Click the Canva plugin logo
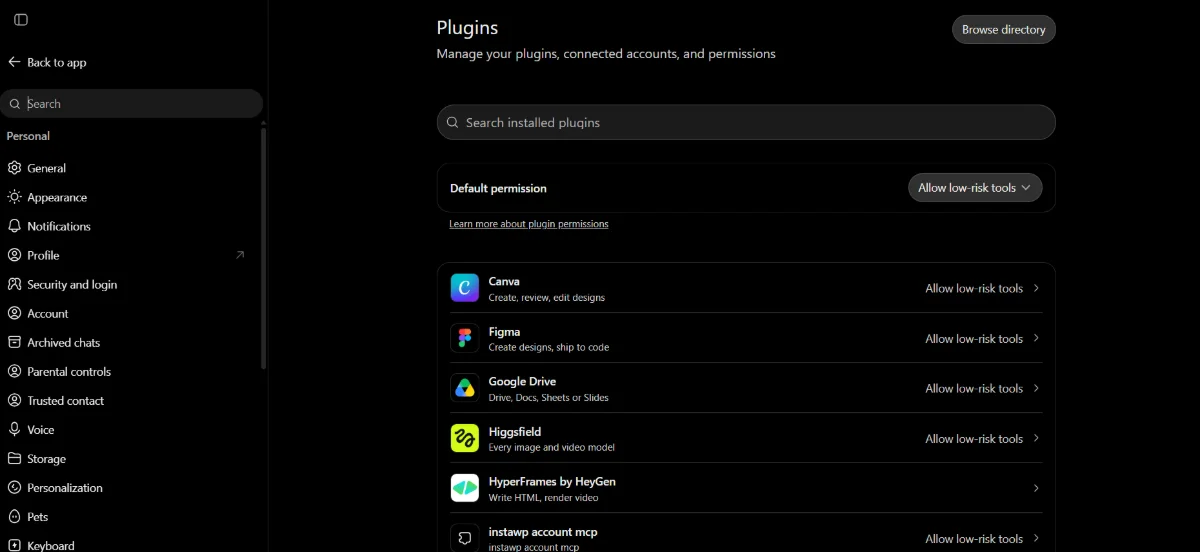 point(464,288)
